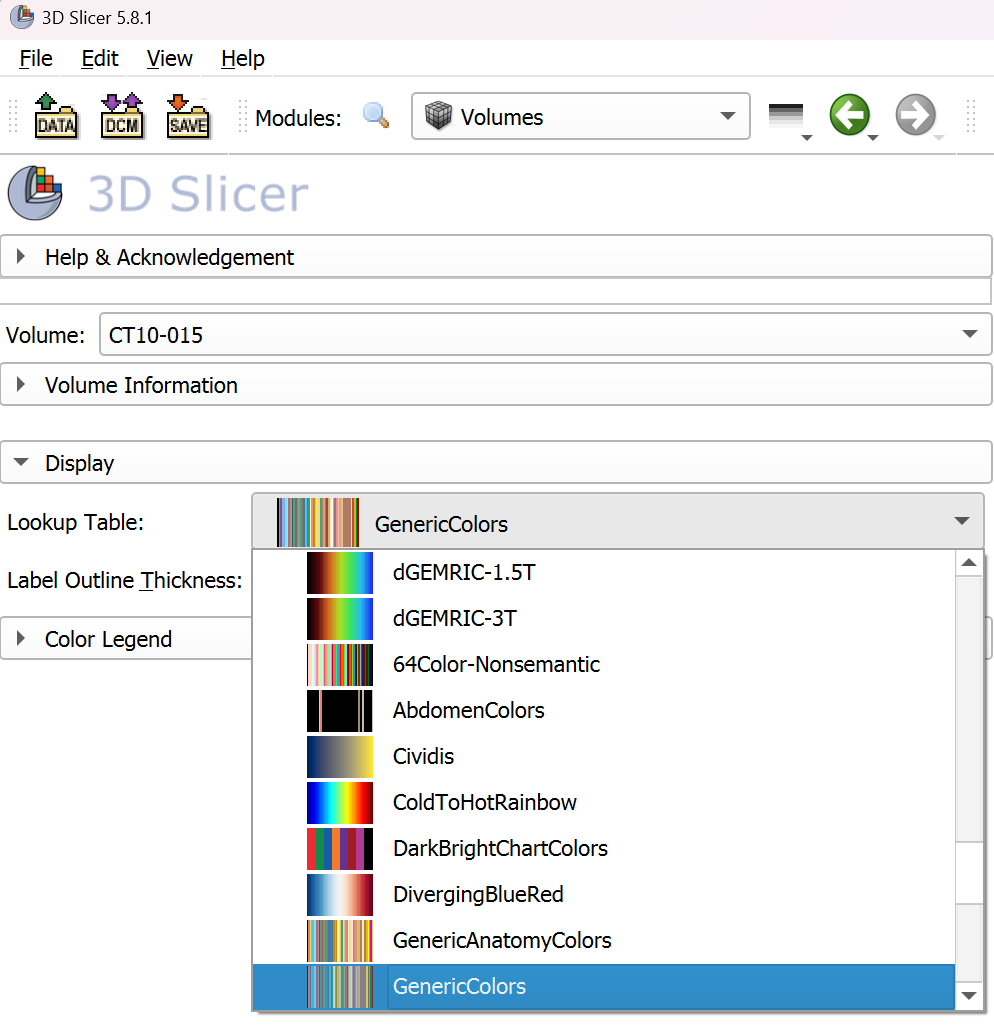
Task: Click the Cividis gradient swatch
Action: point(340,756)
